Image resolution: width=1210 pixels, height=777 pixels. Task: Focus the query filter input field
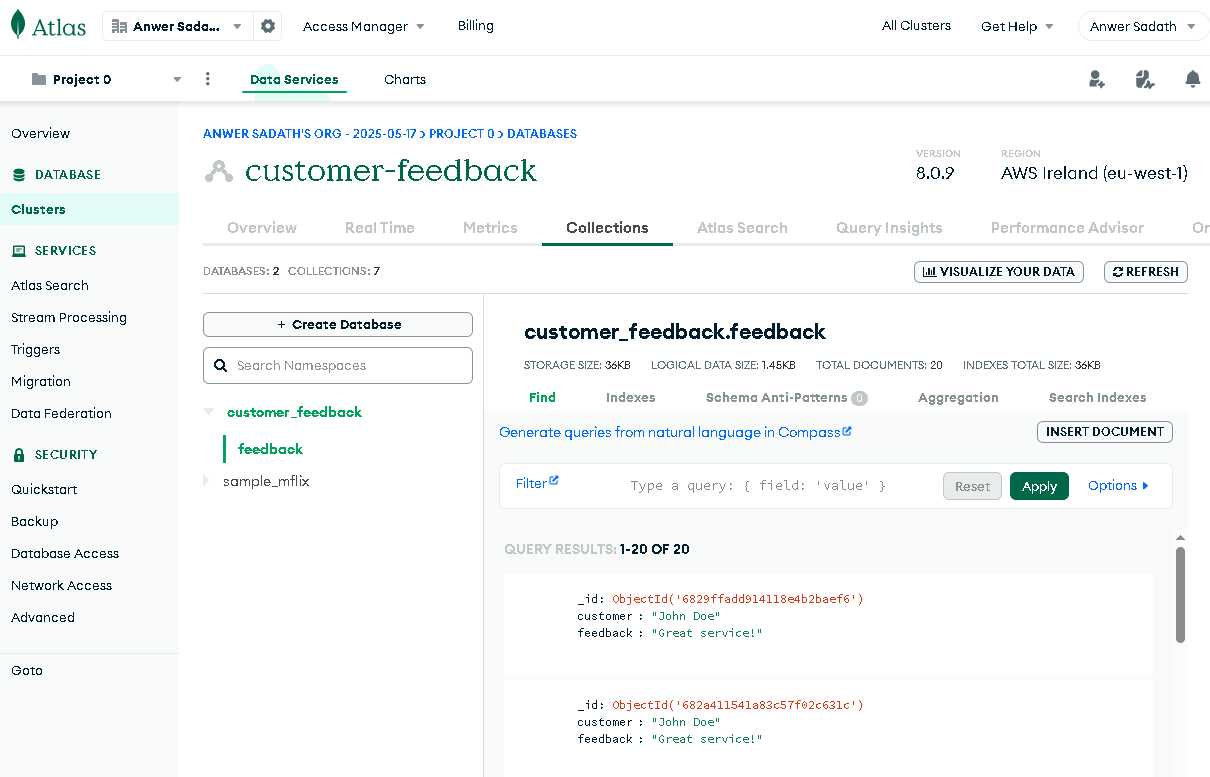[x=758, y=486]
